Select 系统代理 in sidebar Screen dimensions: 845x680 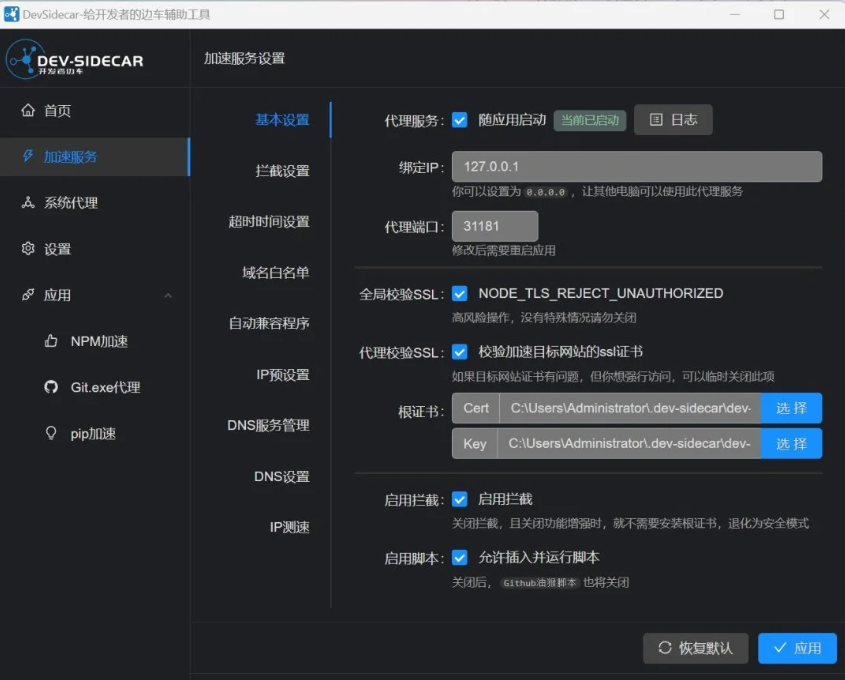95,203
